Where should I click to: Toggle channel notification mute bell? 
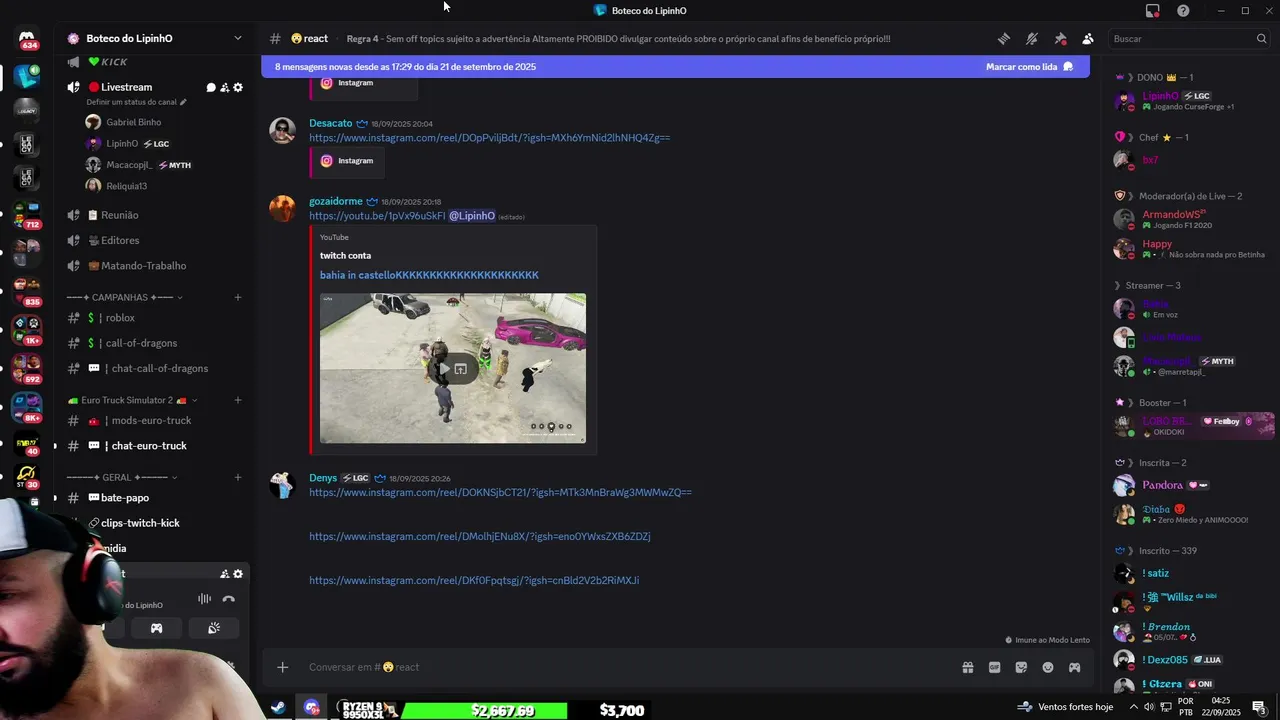click(x=1031, y=39)
